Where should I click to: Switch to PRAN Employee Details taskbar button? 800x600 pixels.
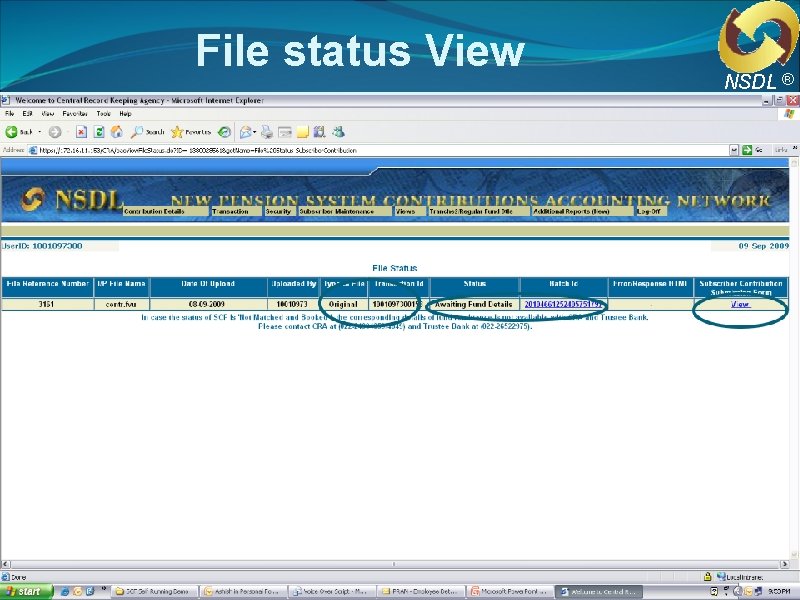point(421,591)
